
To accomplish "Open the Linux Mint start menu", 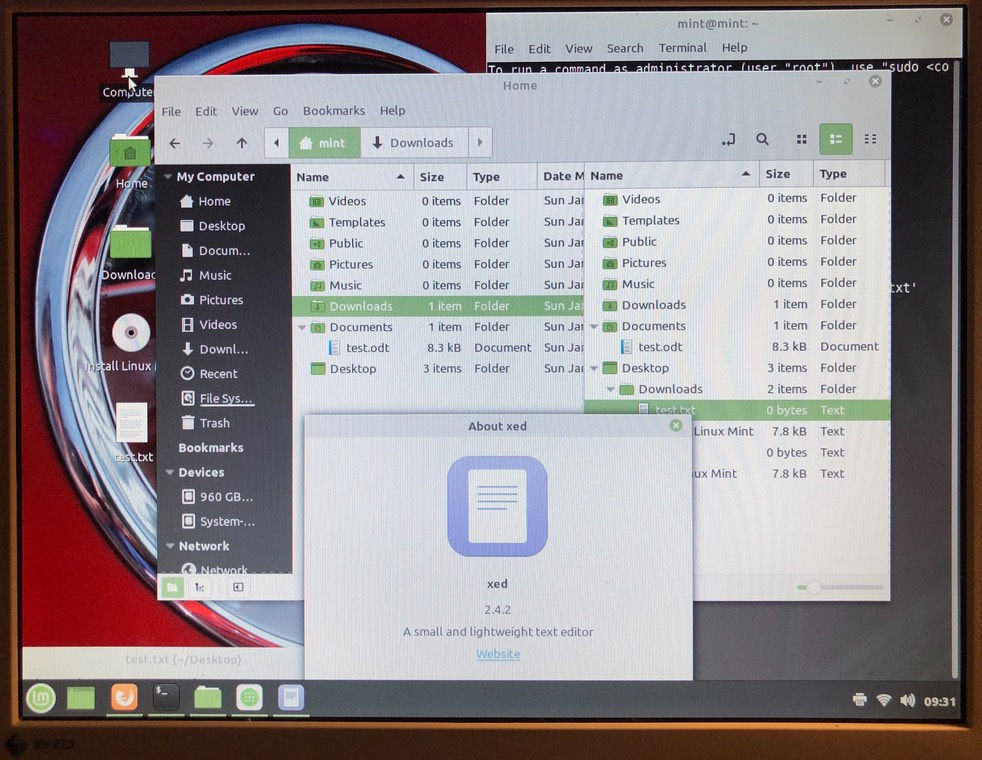I will pos(40,698).
